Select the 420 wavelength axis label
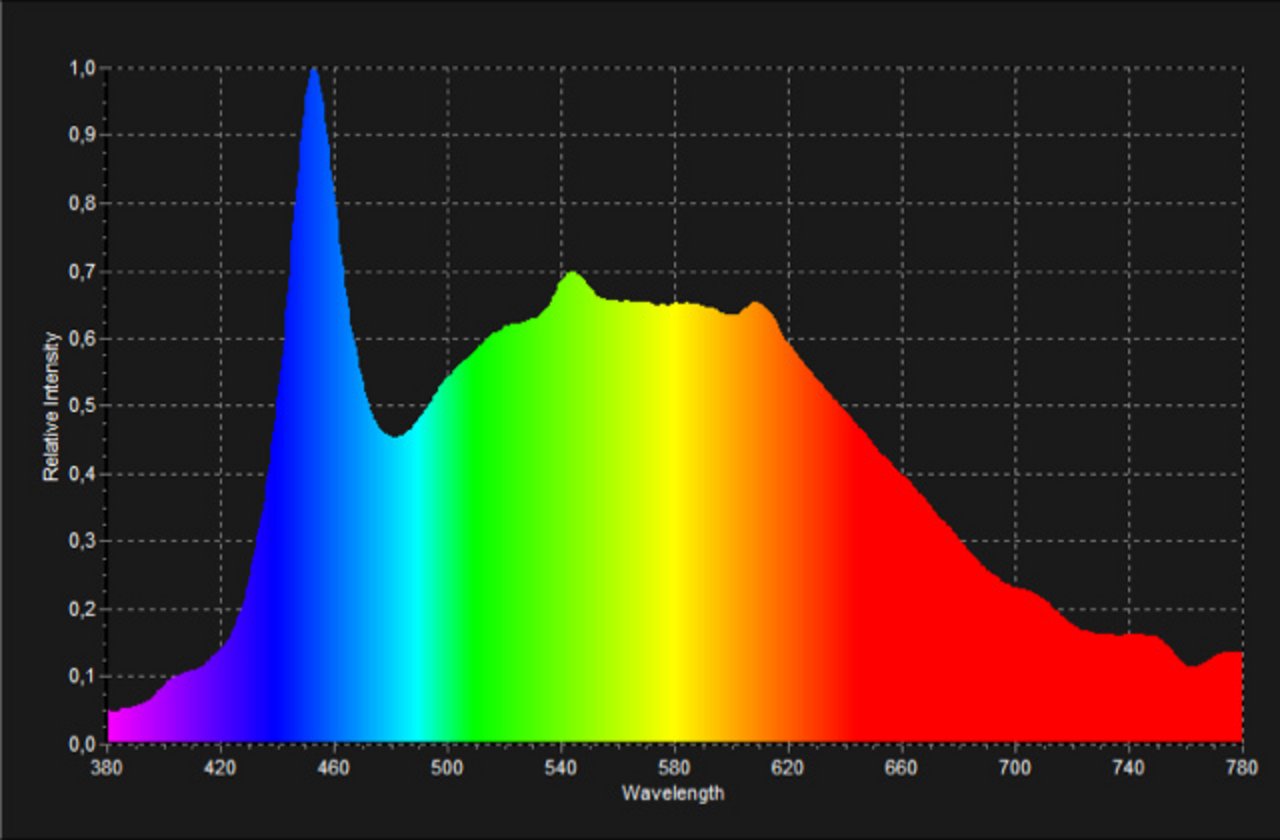 [x=221, y=767]
